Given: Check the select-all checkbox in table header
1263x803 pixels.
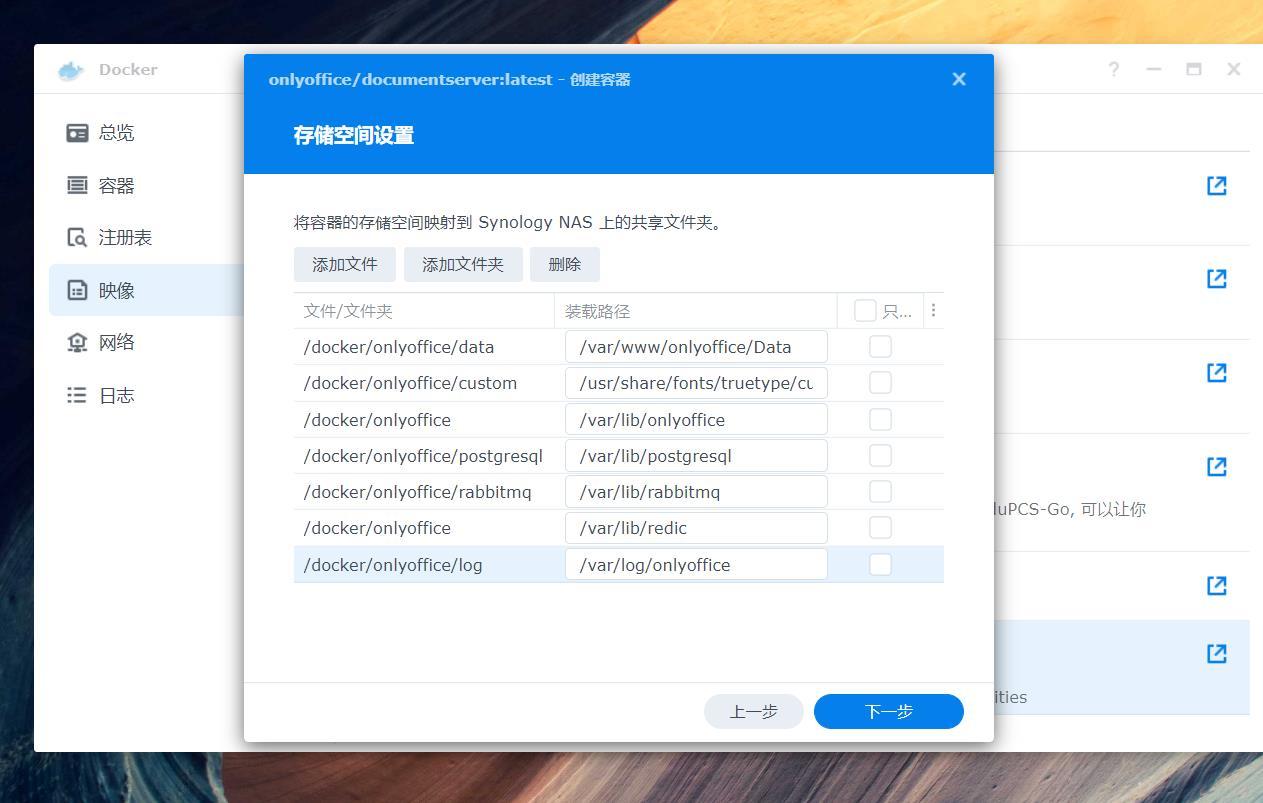Looking at the screenshot, I should pos(864,310).
